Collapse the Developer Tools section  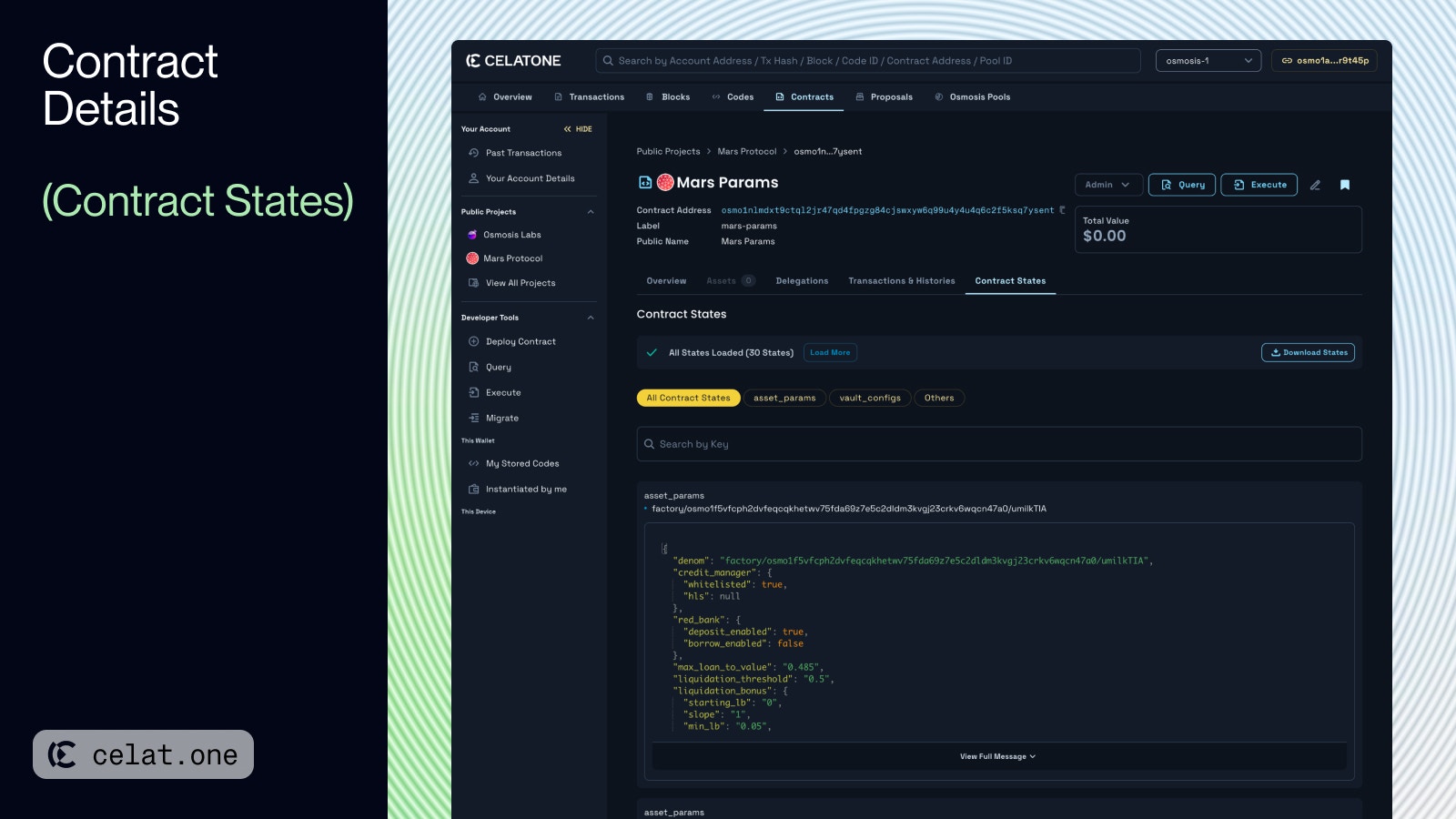click(591, 318)
